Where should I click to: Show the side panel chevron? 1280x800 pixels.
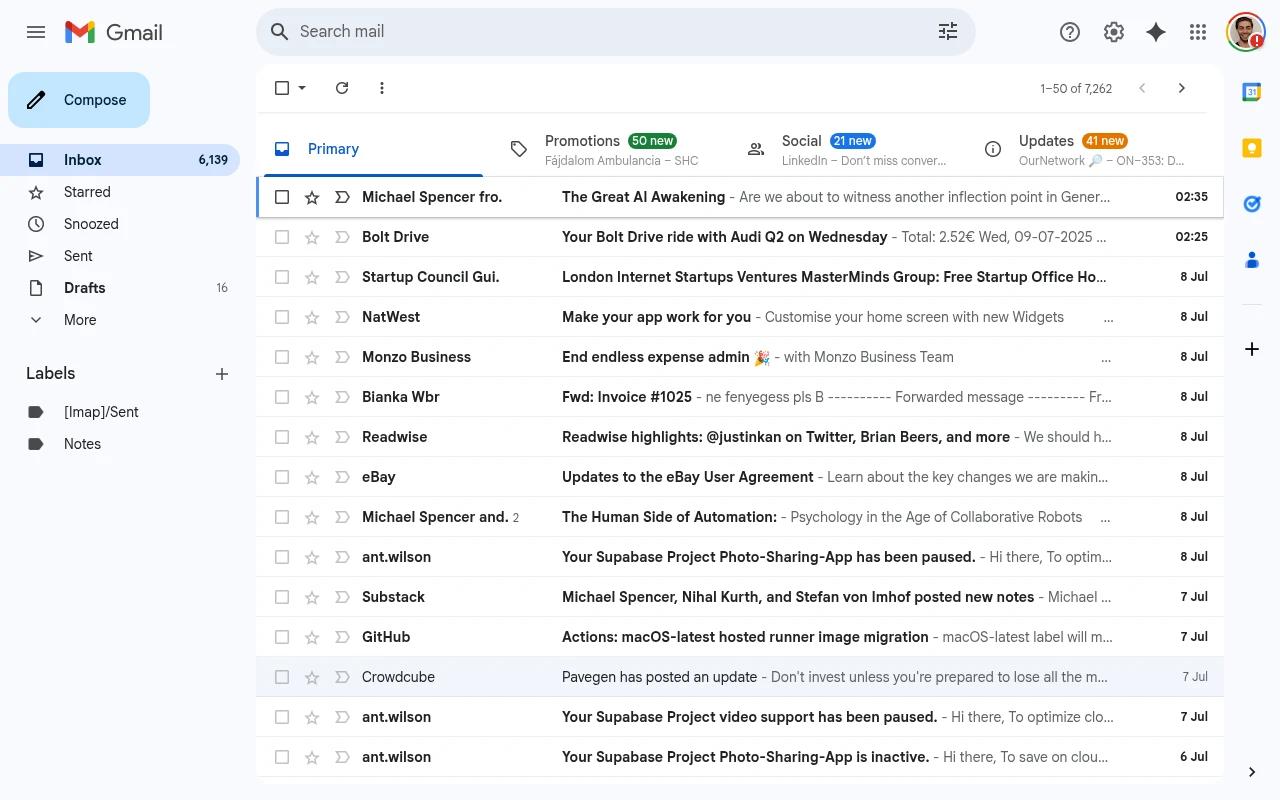(x=1252, y=772)
